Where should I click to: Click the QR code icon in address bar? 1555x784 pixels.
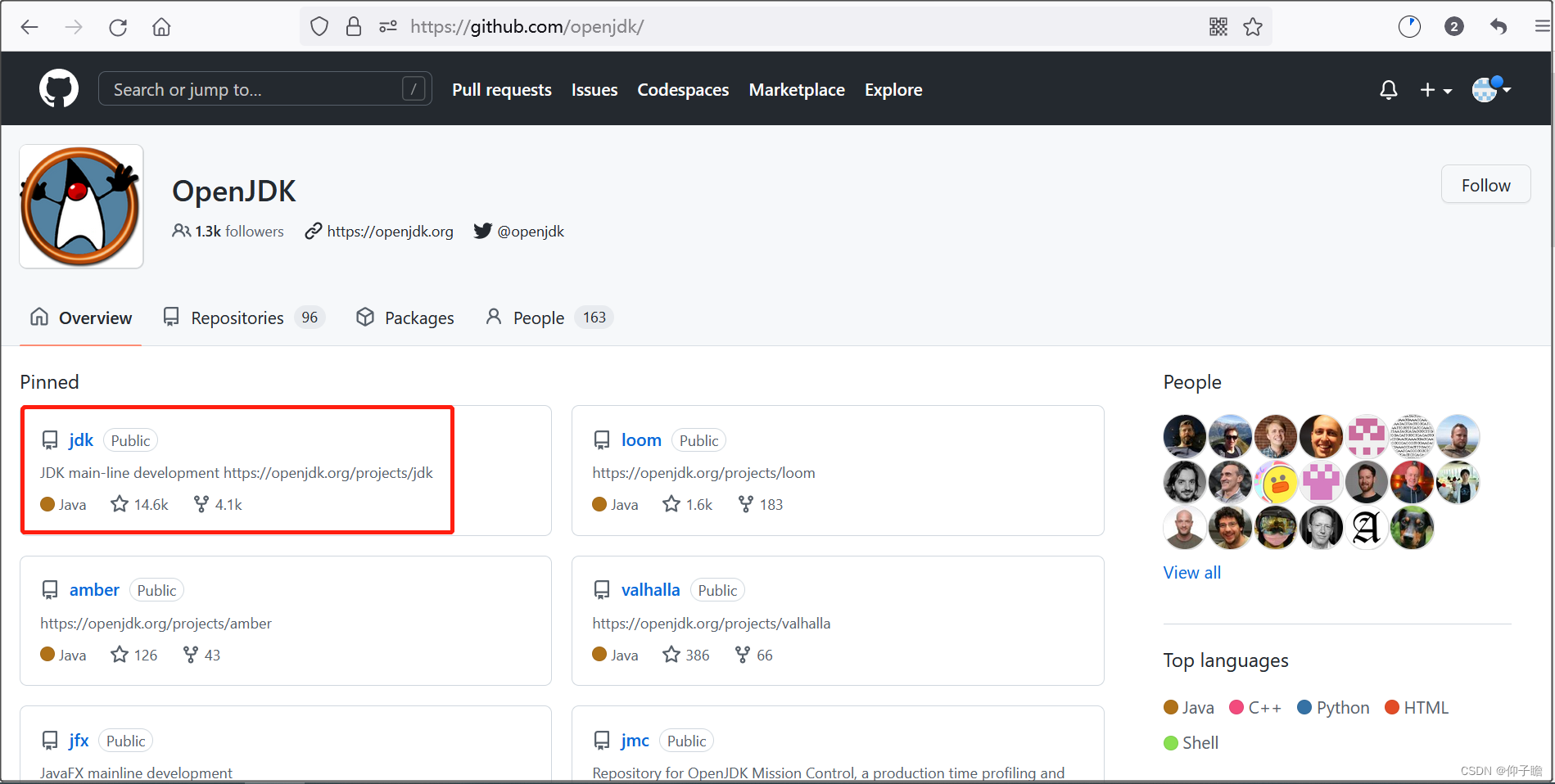1218,27
